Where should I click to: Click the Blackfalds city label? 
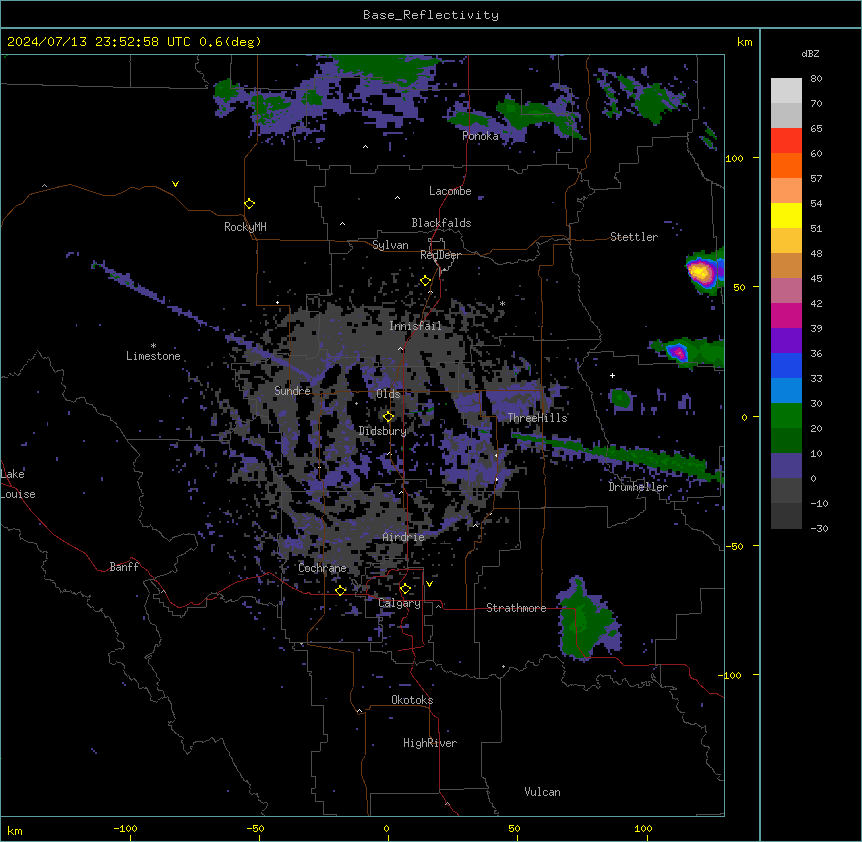pos(441,223)
